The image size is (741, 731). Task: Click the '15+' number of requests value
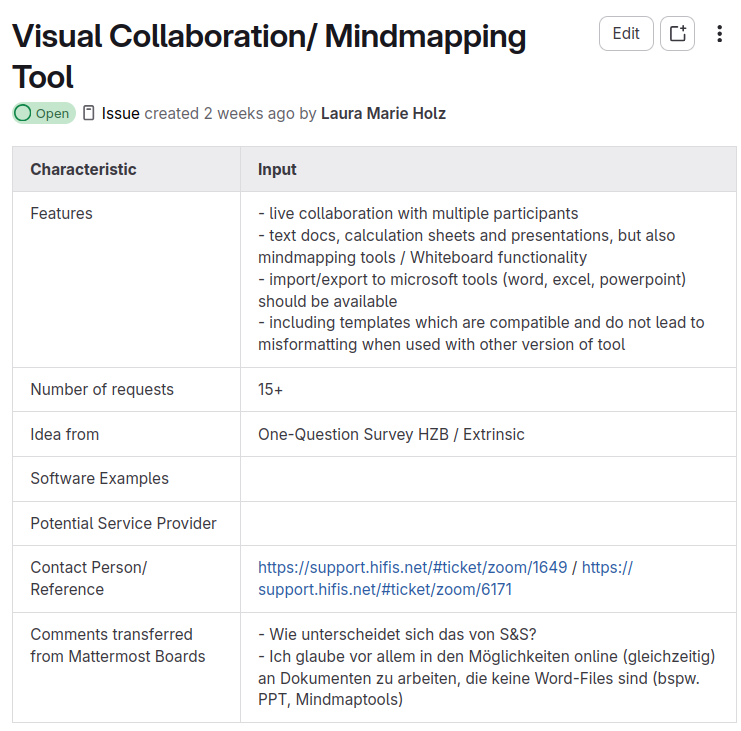tap(270, 389)
